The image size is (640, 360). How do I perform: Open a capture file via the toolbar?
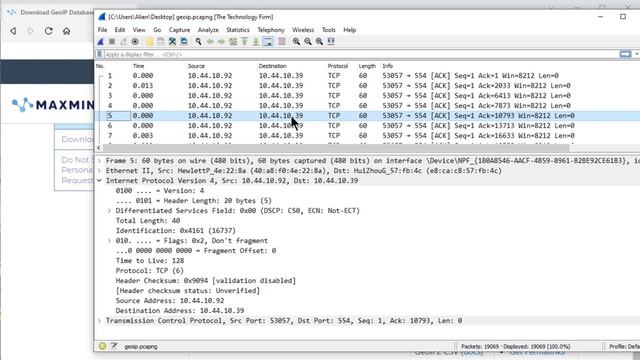[149, 42]
